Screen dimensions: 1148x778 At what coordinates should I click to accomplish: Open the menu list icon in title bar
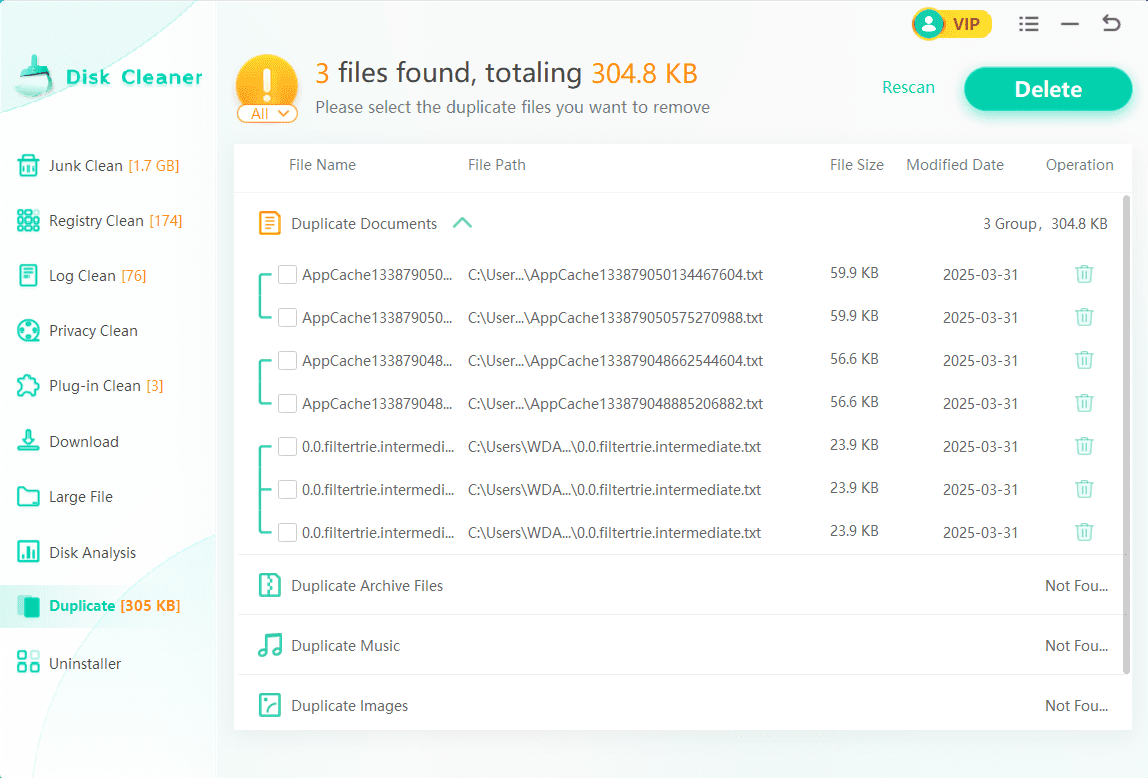pyautogui.click(x=1028, y=24)
